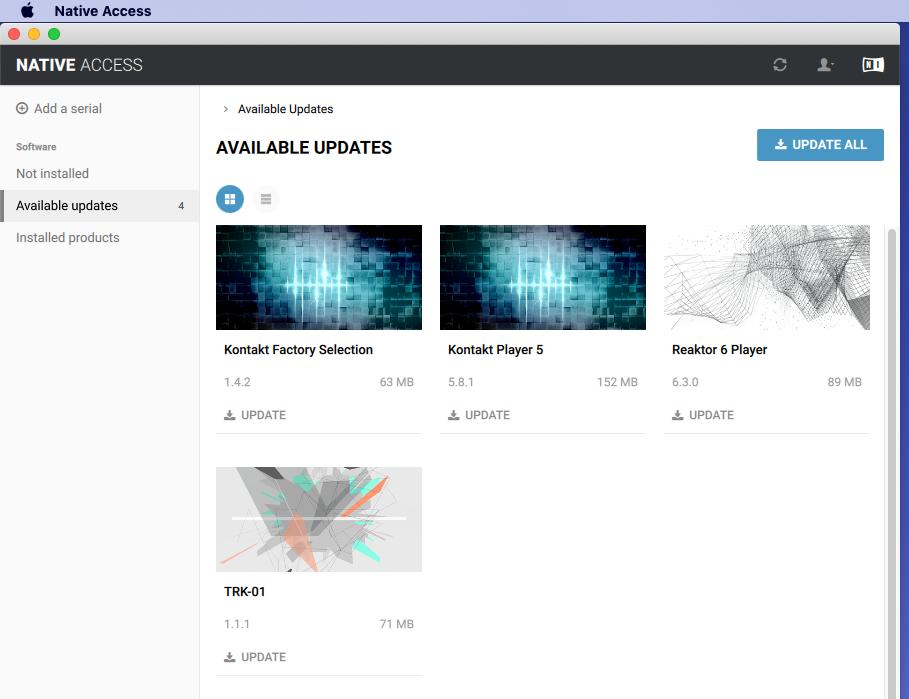The width and height of the screenshot is (909, 699).
Task: Click the TRK-01 thumbnail image
Action: [319, 519]
